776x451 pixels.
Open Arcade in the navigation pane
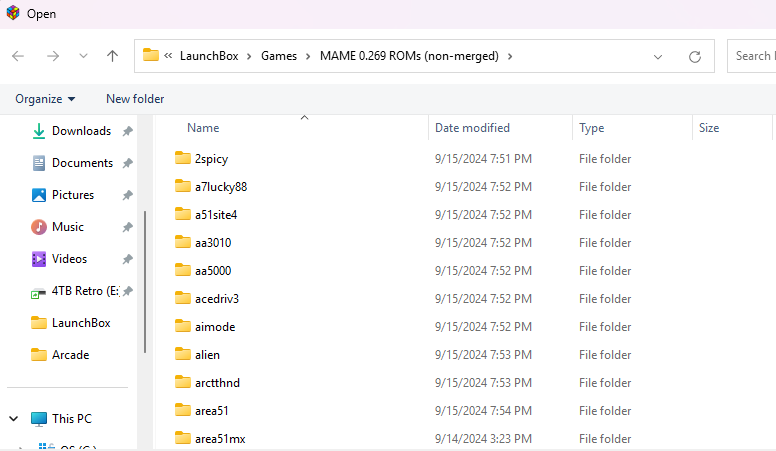[x=70, y=355]
